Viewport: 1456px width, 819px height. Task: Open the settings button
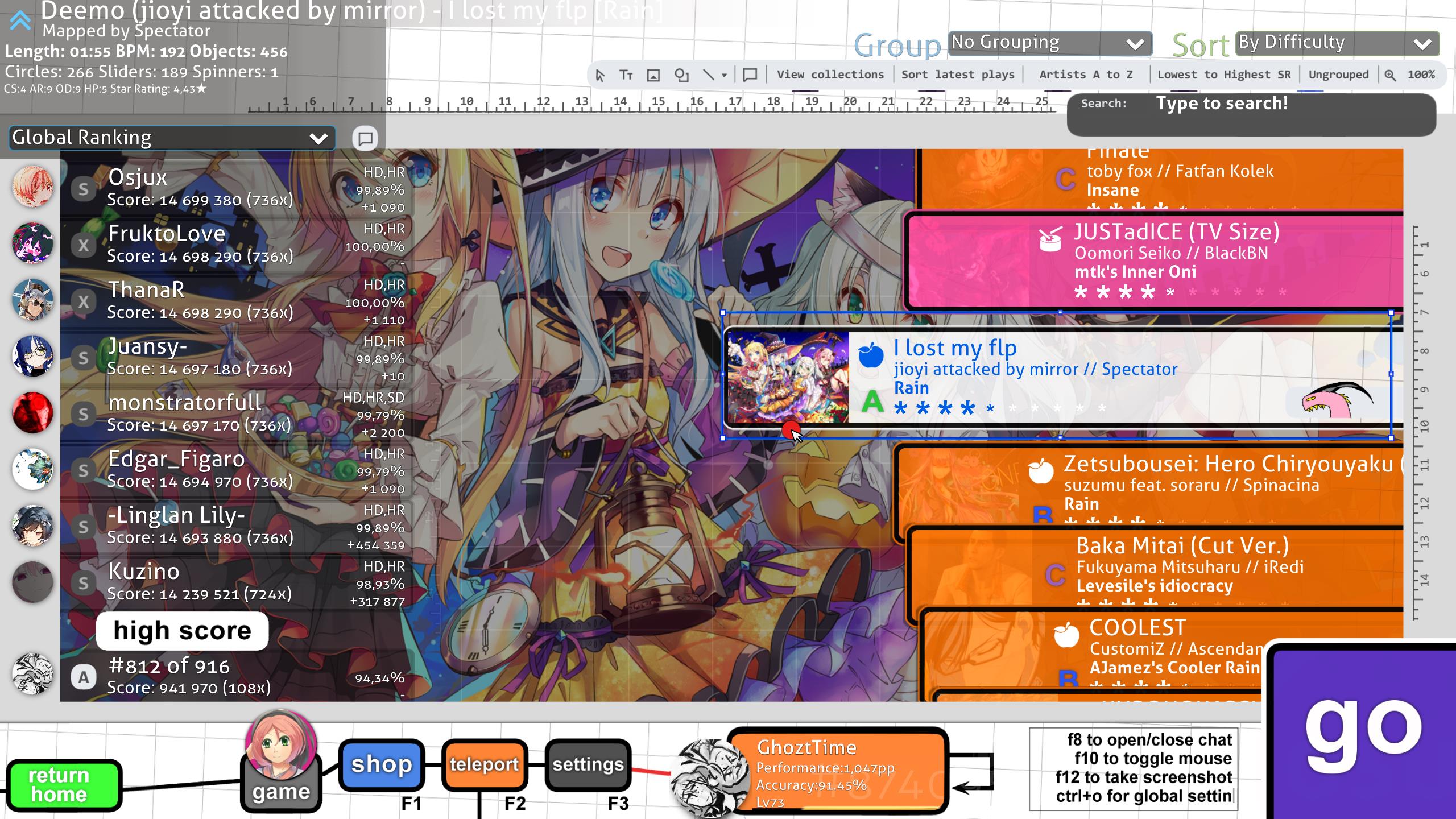(588, 764)
